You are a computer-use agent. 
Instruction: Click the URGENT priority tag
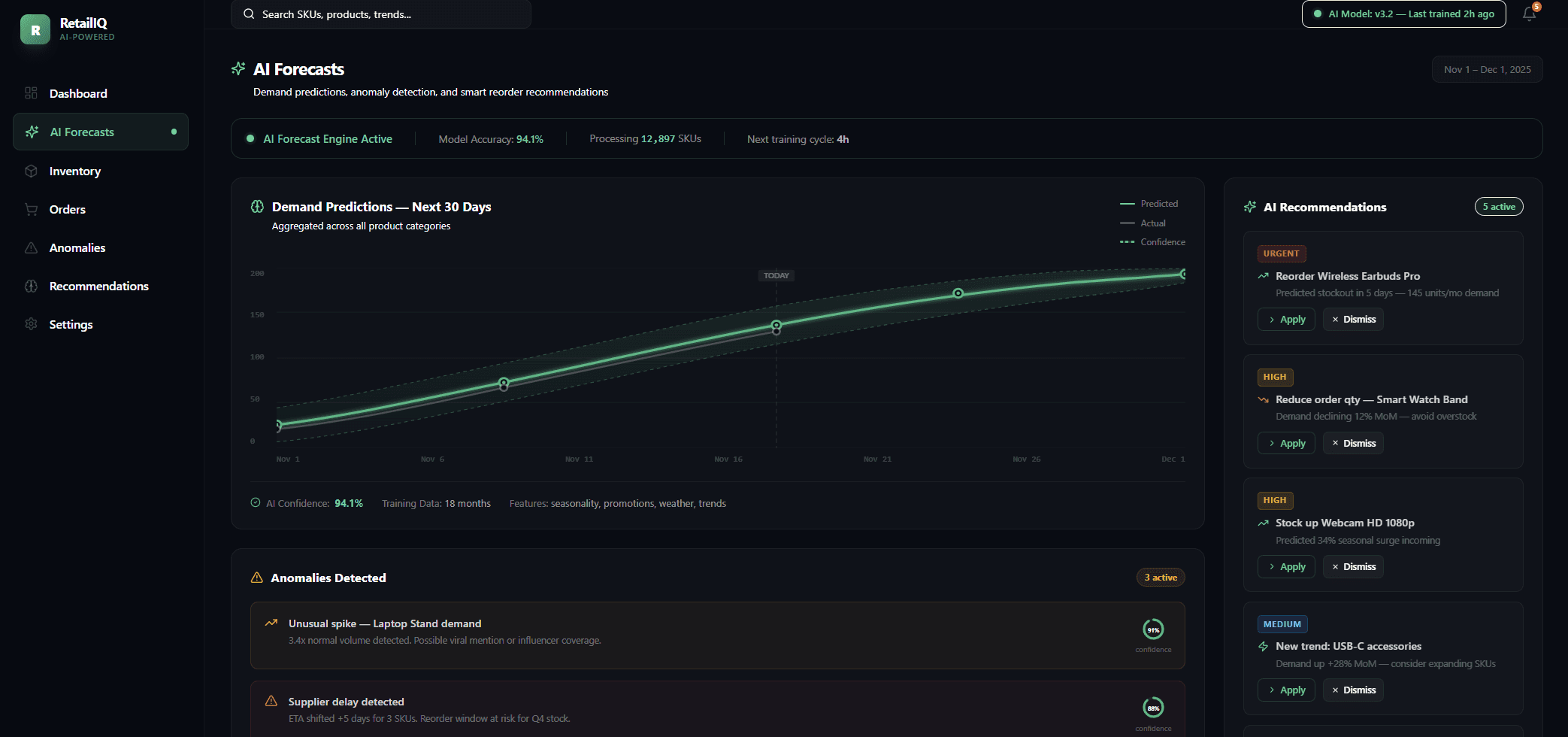pyautogui.click(x=1282, y=253)
